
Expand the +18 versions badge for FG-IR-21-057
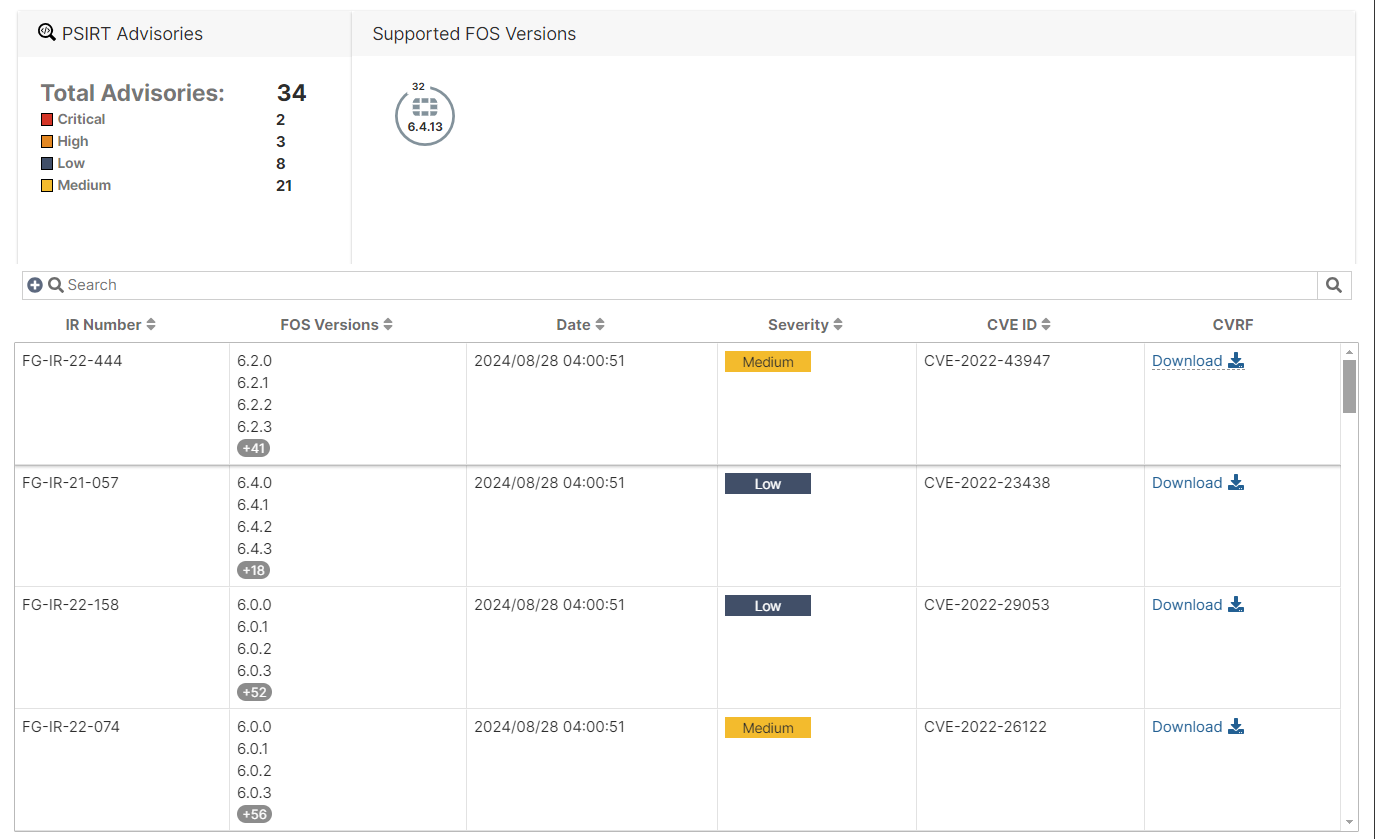[253, 570]
